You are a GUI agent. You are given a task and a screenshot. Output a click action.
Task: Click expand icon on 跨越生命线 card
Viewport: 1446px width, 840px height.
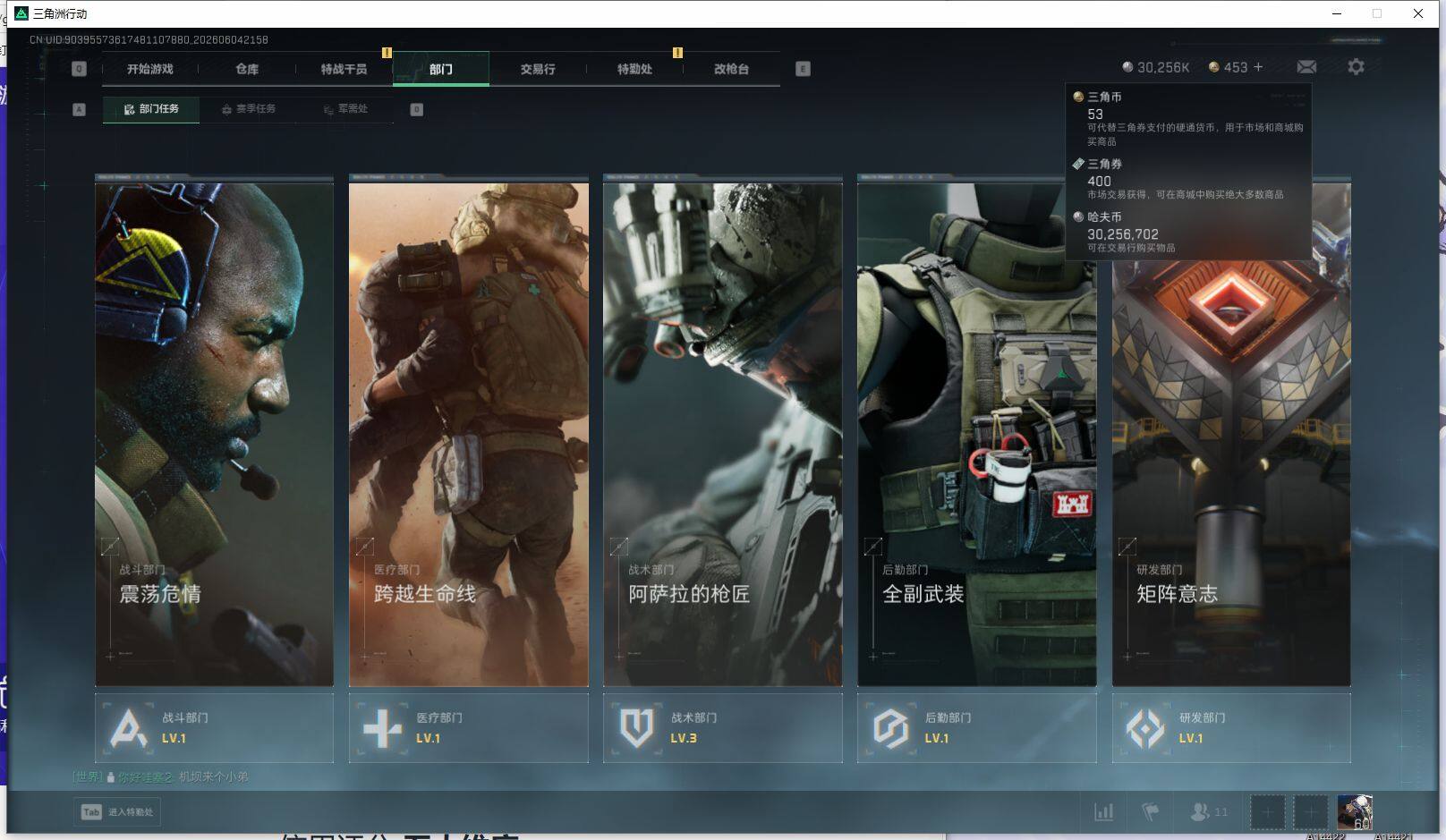click(x=364, y=546)
